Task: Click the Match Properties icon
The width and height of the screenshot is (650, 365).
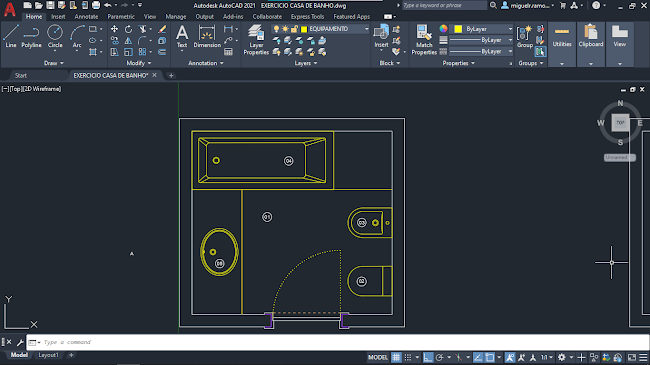Action: click(x=424, y=39)
